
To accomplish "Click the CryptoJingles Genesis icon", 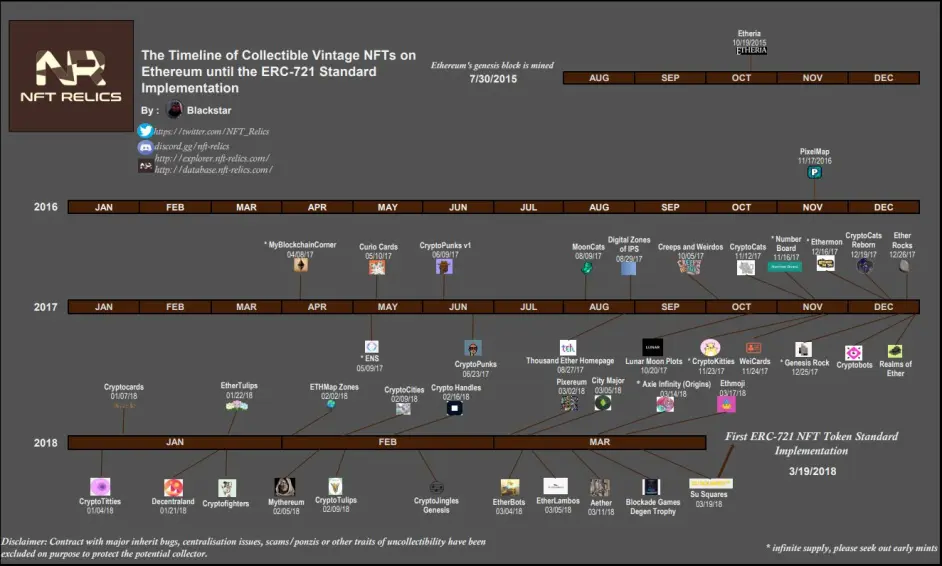I will click(437, 488).
